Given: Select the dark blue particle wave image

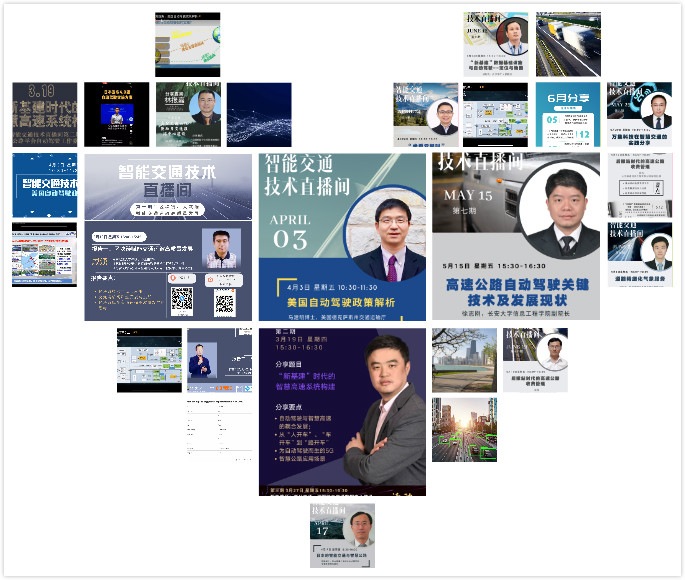Looking at the screenshot, I should click(259, 115).
